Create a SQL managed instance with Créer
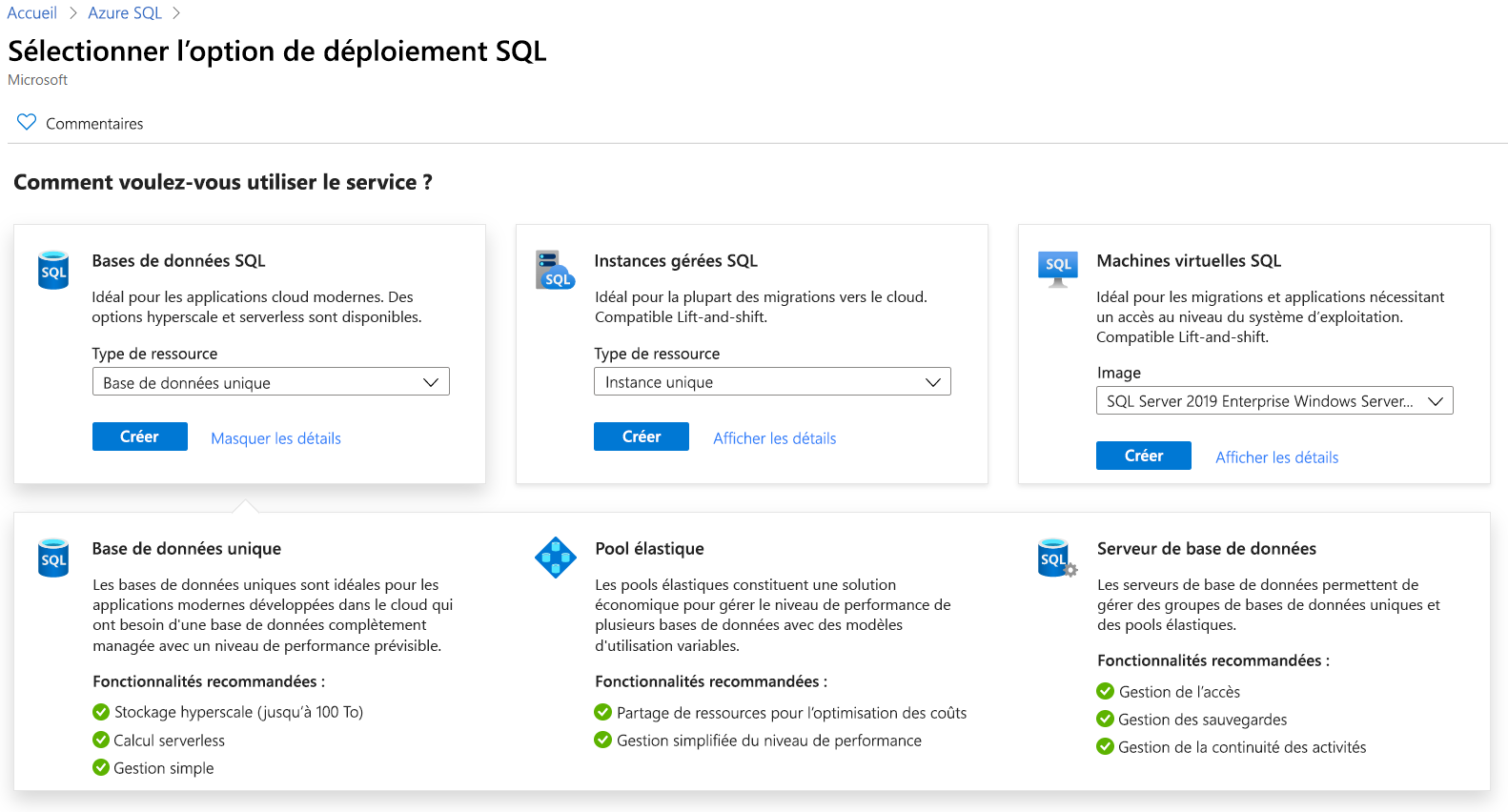The image size is (1508, 812). click(x=642, y=436)
